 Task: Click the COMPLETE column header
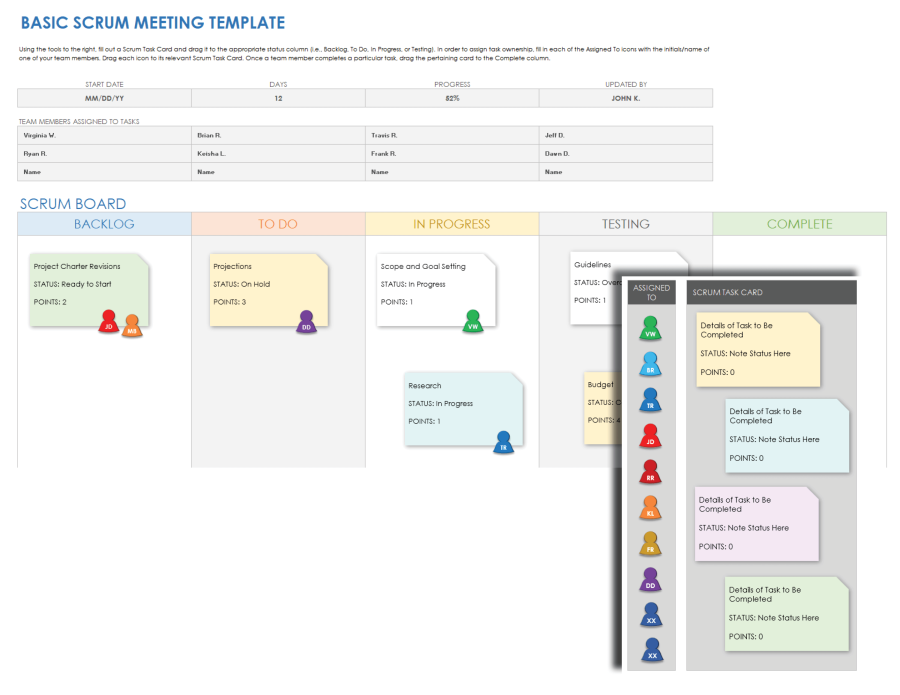tap(799, 224)
